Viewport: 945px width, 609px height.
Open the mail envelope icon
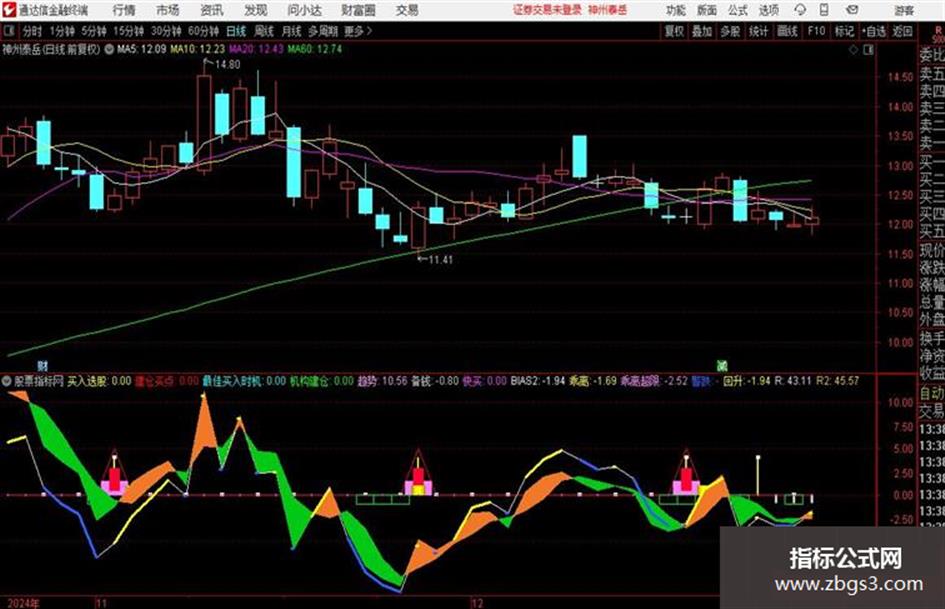tap(852, 10)
